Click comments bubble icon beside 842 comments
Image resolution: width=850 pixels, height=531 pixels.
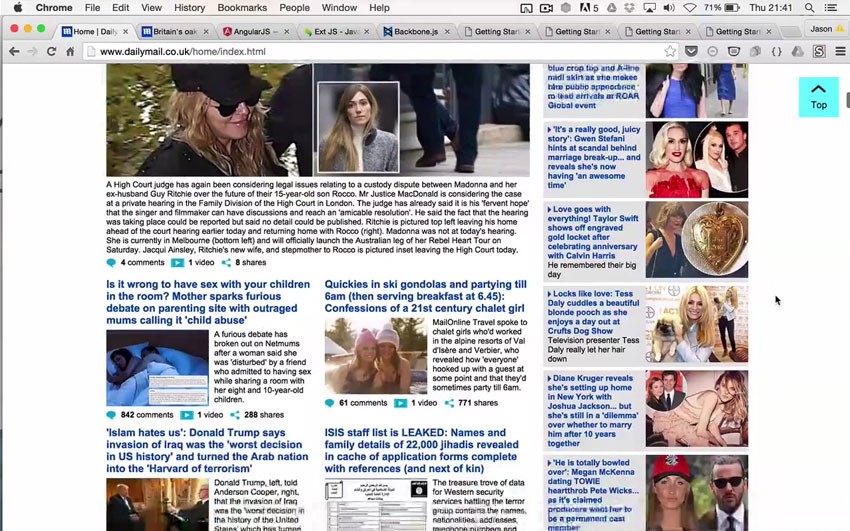tap(111, 415)
